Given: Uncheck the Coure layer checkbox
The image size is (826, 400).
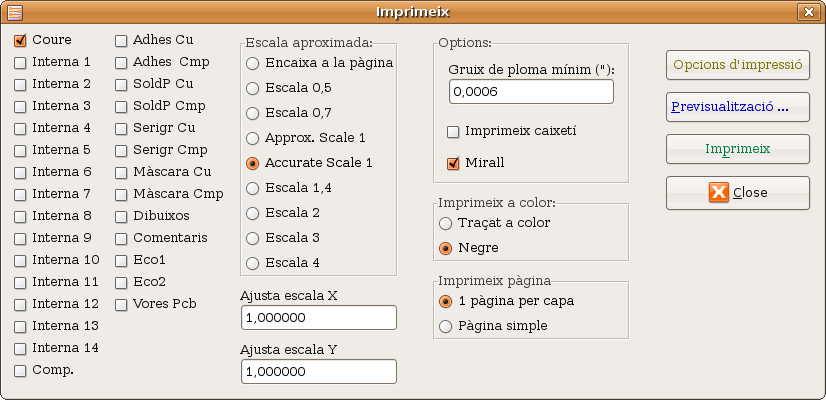Looking at the screenshot, I should [x=20, y=41].
